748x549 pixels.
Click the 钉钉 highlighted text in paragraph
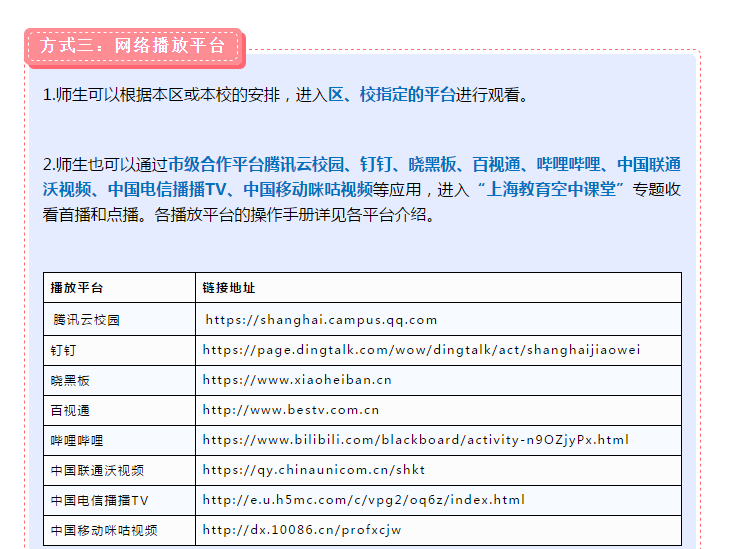click(376, 165)
